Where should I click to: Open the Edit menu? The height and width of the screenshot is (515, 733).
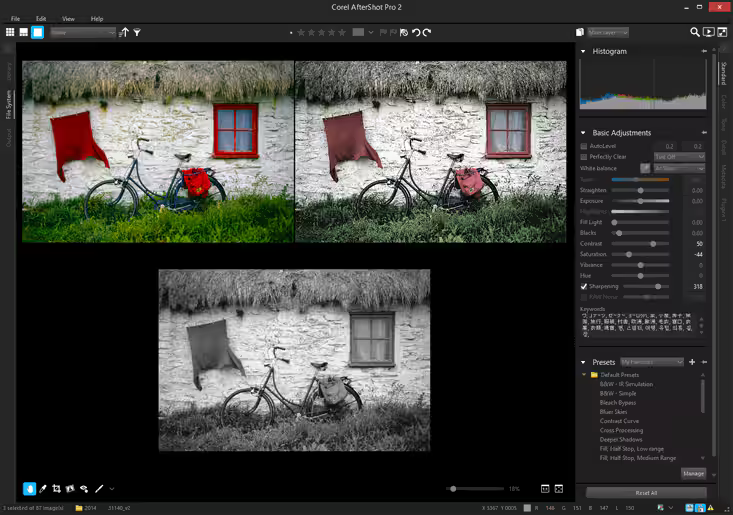[x=41, y=19]
